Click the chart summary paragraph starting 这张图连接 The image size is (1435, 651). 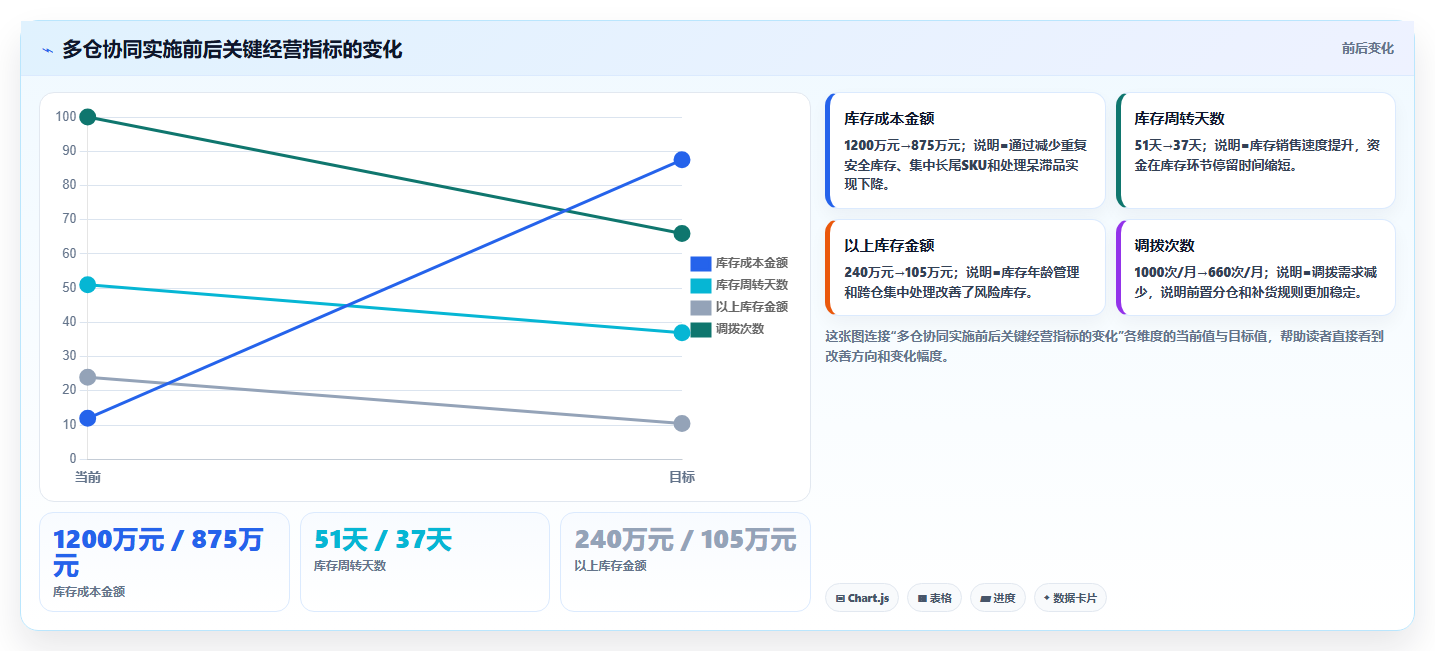point(1104,346)
